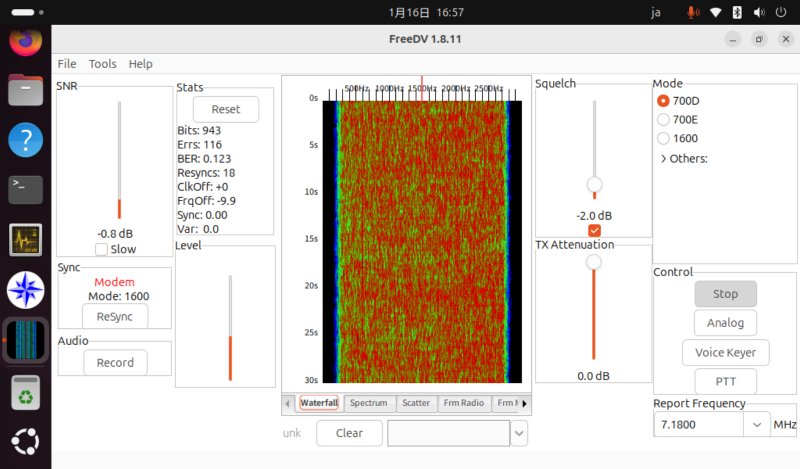Open the Trash in dock
This screenshot has width=800, height=469.
coord(25,392)
